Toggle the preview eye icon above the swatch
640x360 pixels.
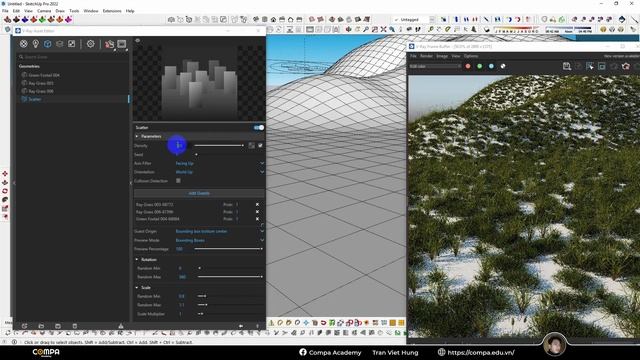[x=138, y=40]
